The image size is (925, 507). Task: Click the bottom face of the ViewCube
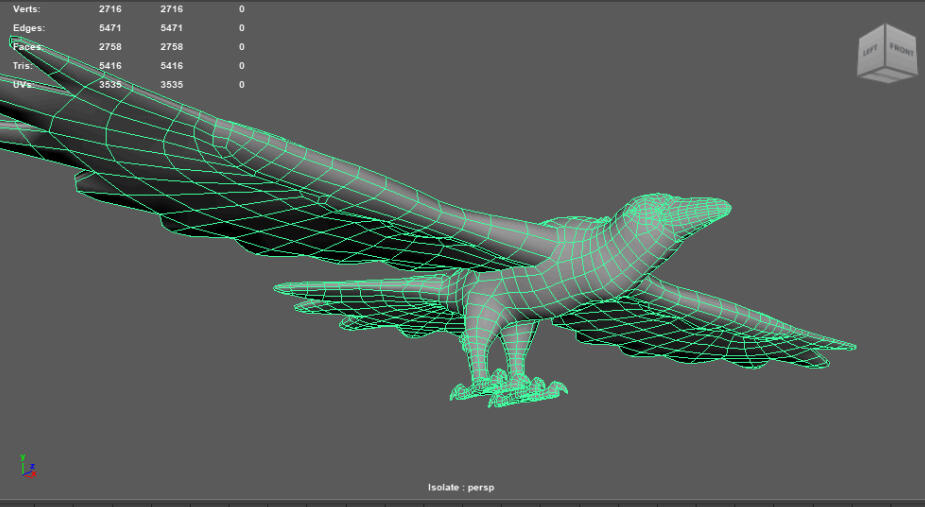(887, 77)
